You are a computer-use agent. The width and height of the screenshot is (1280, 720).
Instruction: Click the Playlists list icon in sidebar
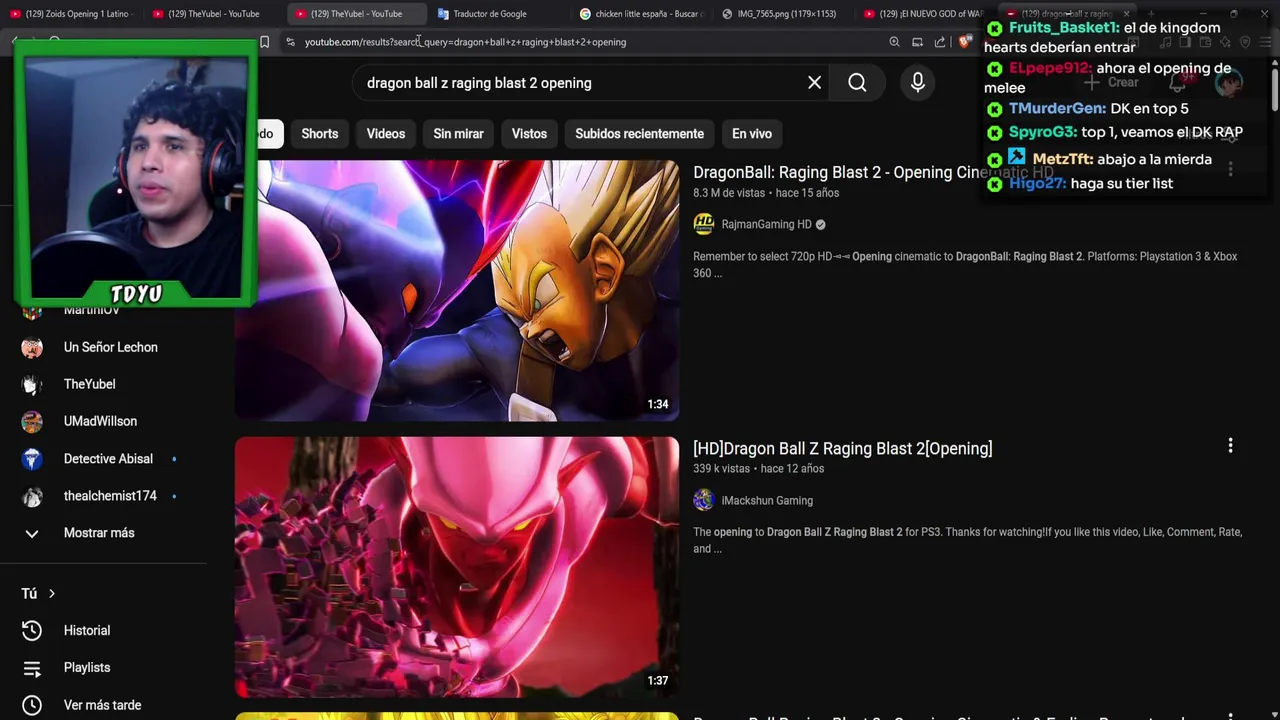coord(32,668)
